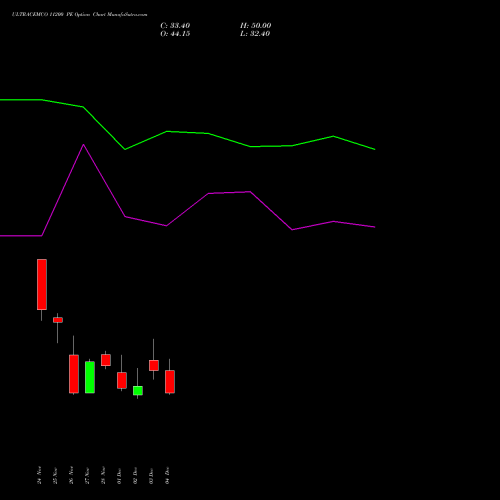Click the red 03 Dec candlestick
The height and width of the screenshot is (500, 500).
click(154, 365)
